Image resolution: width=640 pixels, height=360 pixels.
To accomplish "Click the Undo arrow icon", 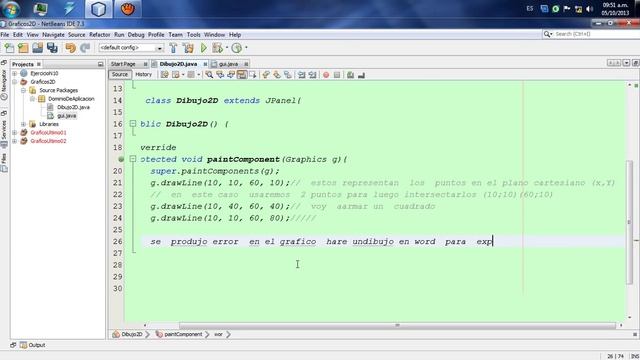I will point(70,48).
